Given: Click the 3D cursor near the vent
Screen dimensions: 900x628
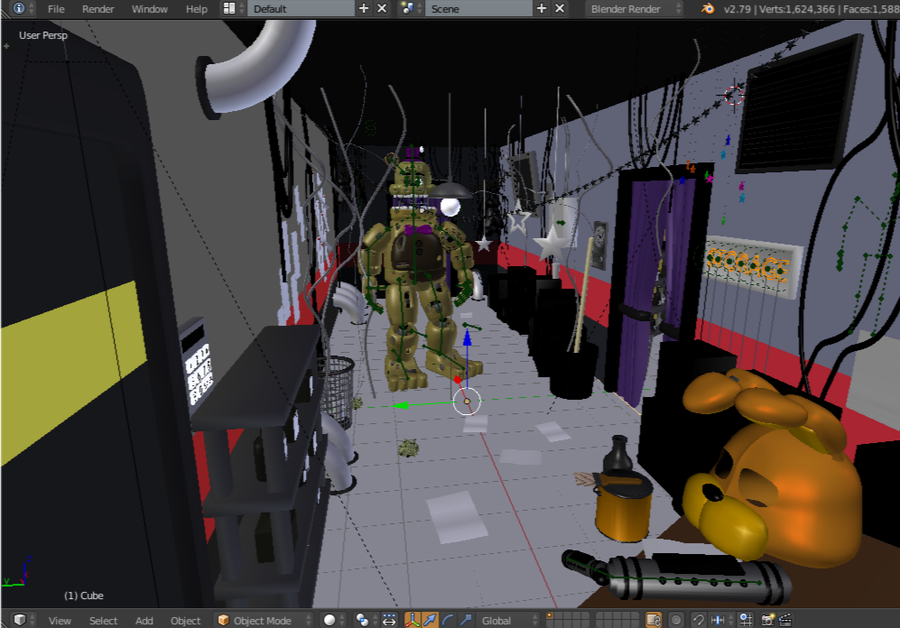Looking at the screenshot, I should tap(734, 95).
